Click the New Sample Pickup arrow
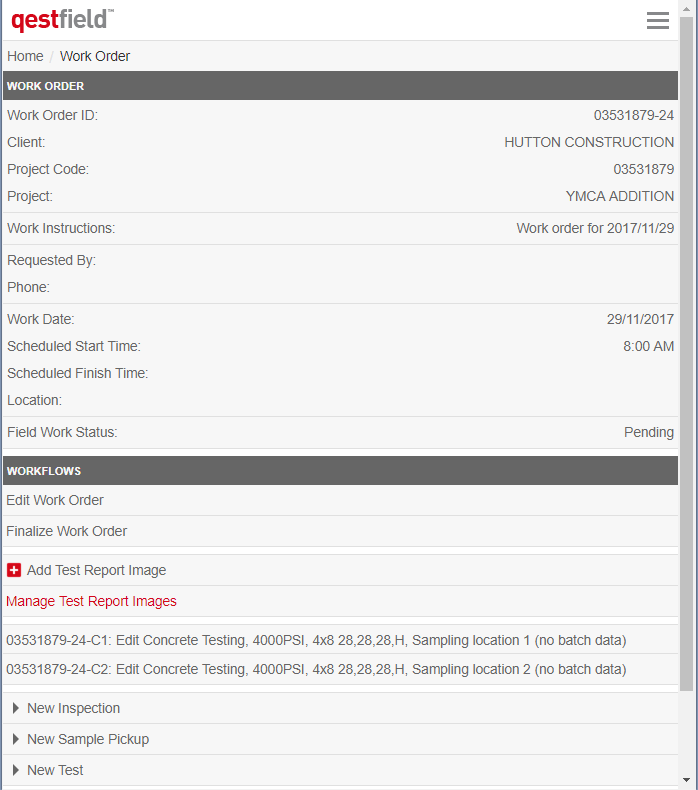This screenshot has height=790, width=698. pos(16,739)
